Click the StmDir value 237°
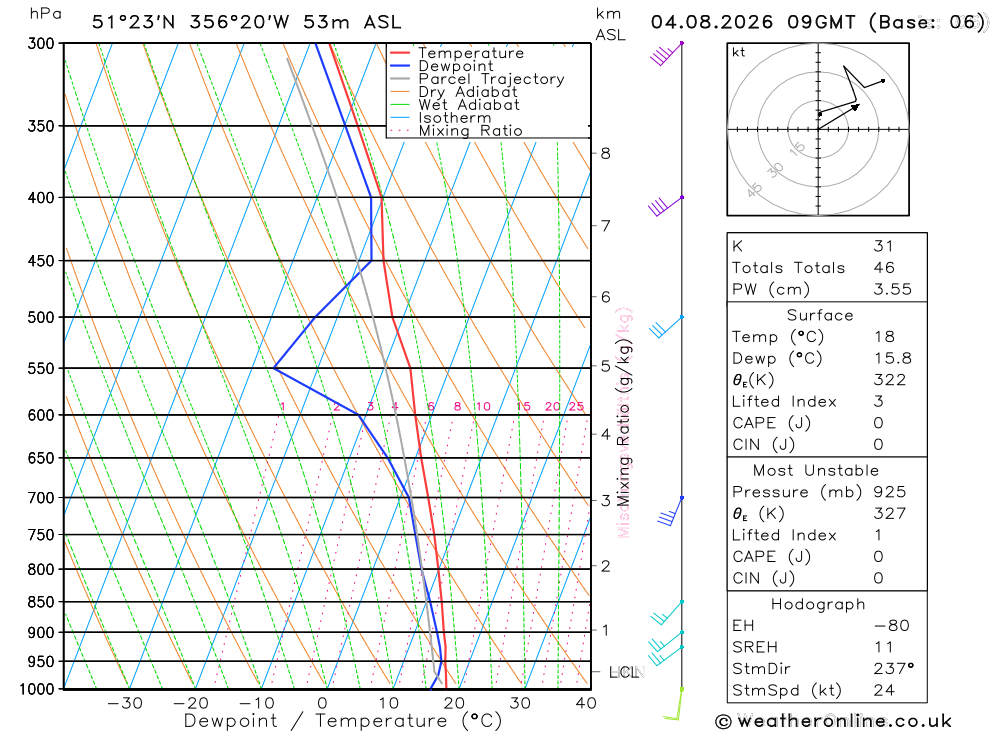This screenshot has height=733, width=1000. coord(893,669)
